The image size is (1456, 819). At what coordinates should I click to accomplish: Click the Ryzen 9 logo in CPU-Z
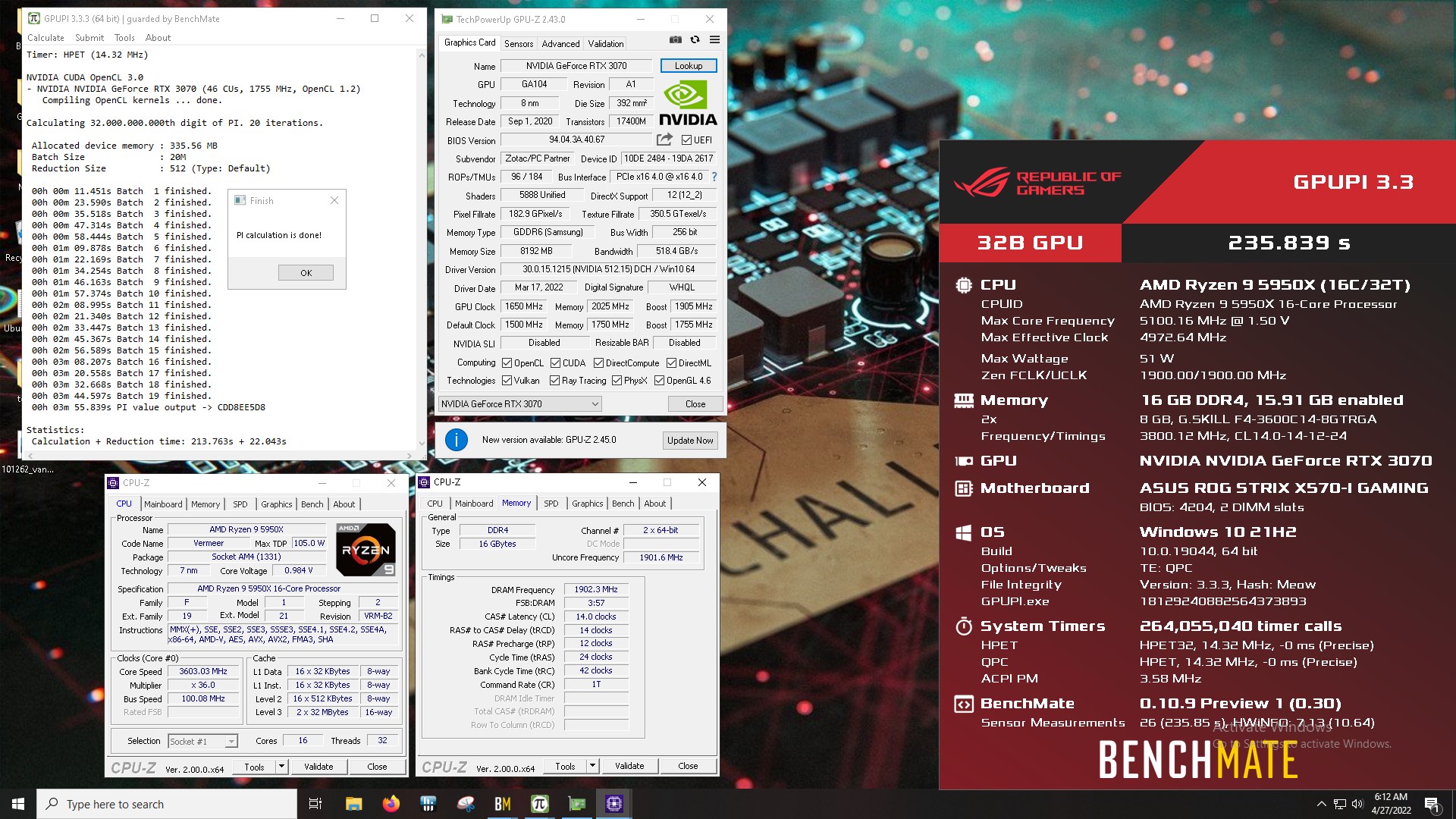click(366, 549)
